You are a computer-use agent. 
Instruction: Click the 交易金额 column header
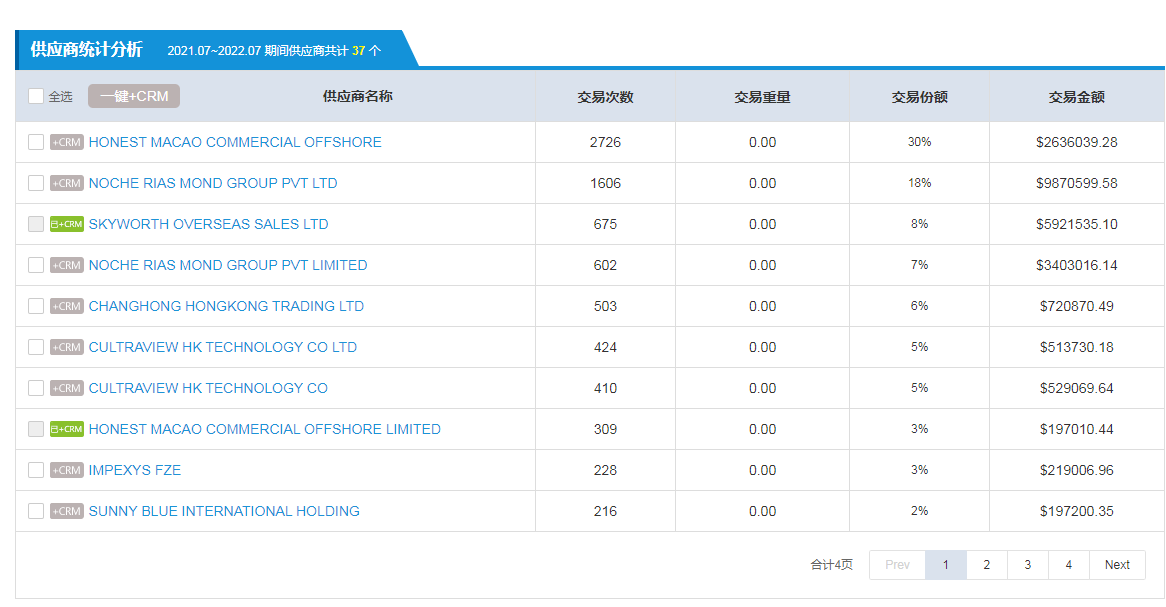pyautogui.click(x=1077, y=97)
